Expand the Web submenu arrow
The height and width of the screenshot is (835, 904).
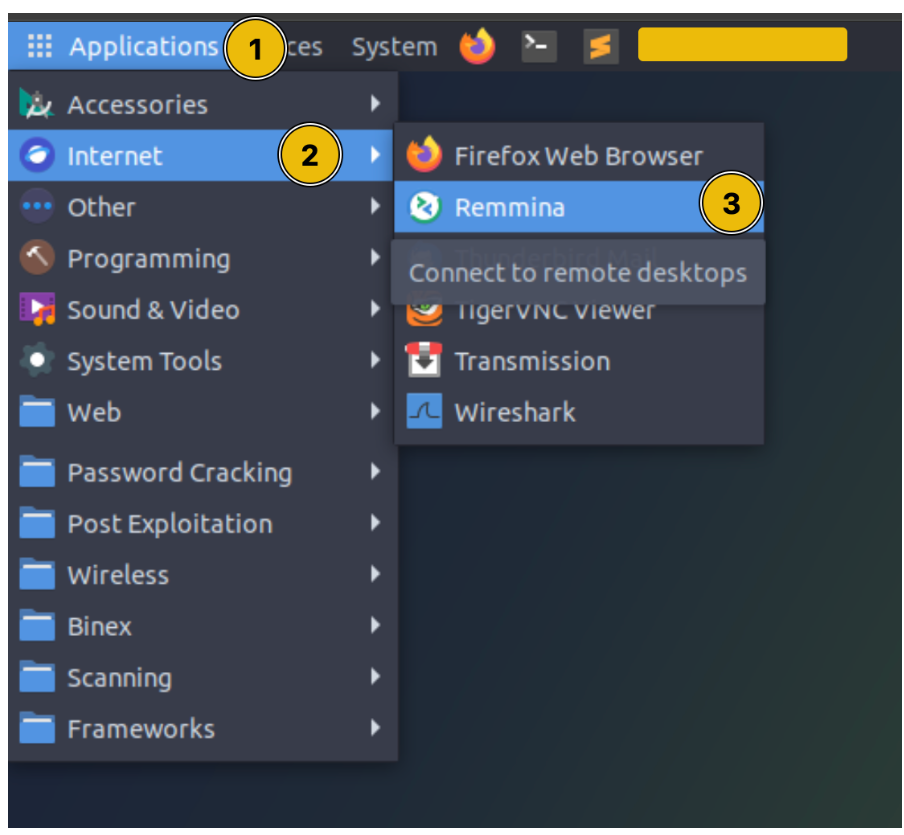coord(375,411)
